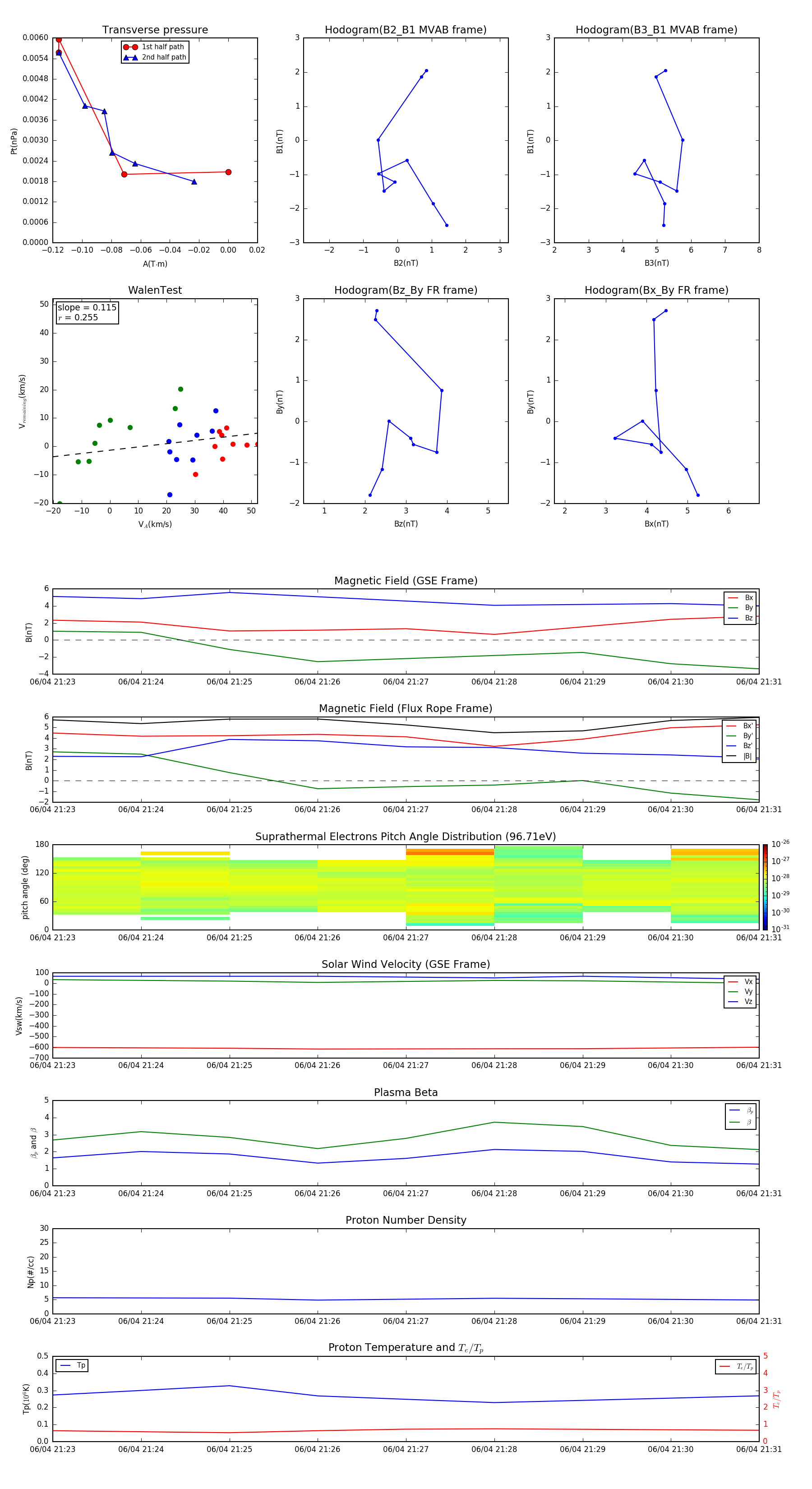Click '06/04 21:29' tick label under Plasma Beta plot
812x1489 pixels.
pos(582,1193)
